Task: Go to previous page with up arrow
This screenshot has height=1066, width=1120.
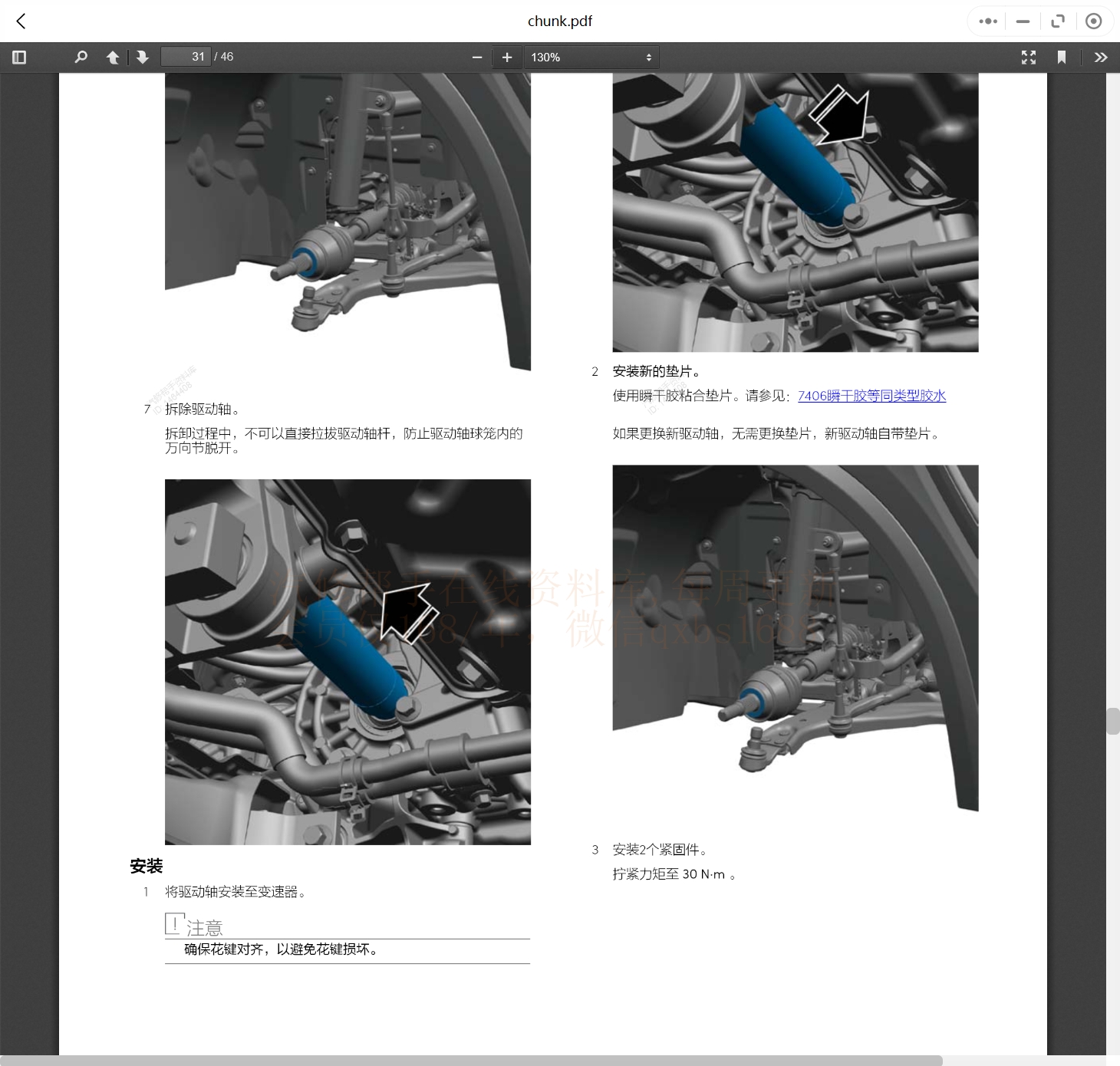Action: tap(113, 58)
